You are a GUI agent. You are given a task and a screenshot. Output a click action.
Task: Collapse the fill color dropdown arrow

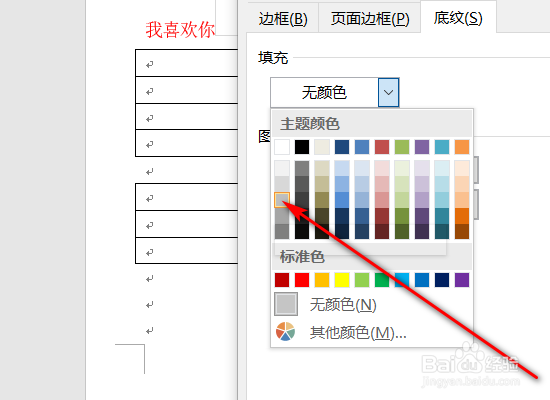pyautogui.click(x=388, y=93)
